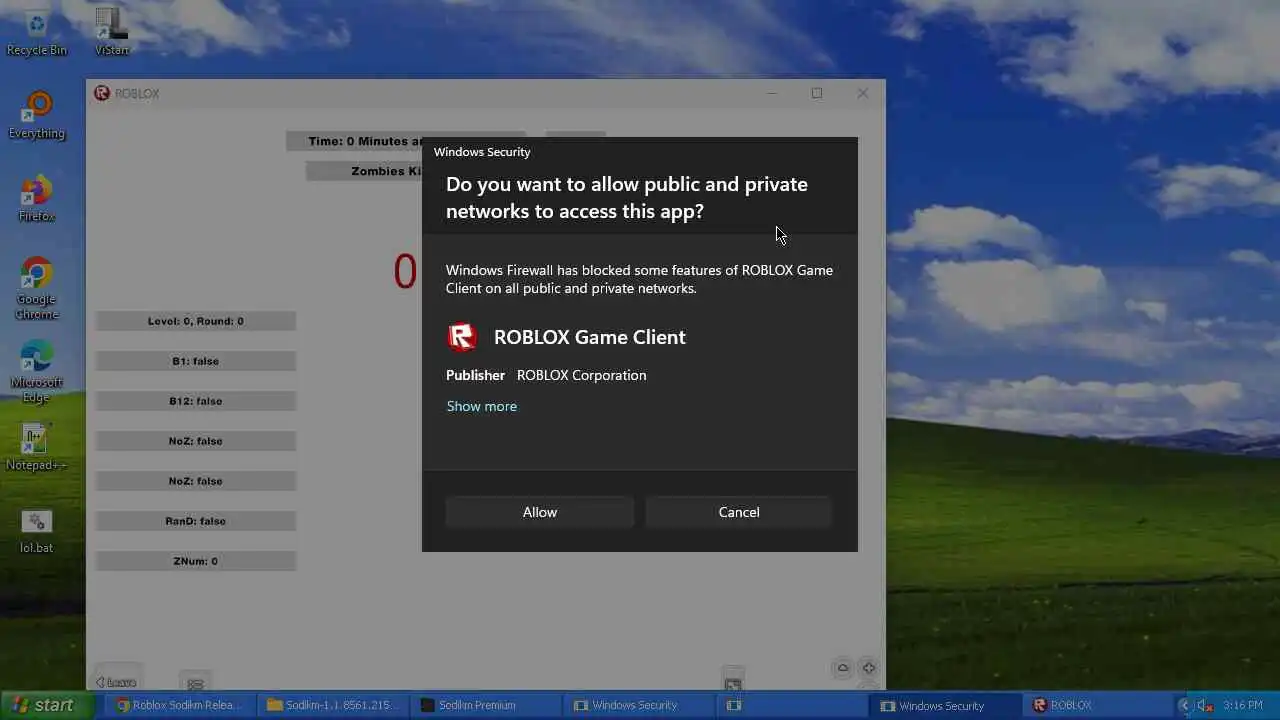This screenshot has height=720, width=1280.
Task: Switch to Roblox Sodikm Release Chrome taskbar item
Action: coord(179,705)
